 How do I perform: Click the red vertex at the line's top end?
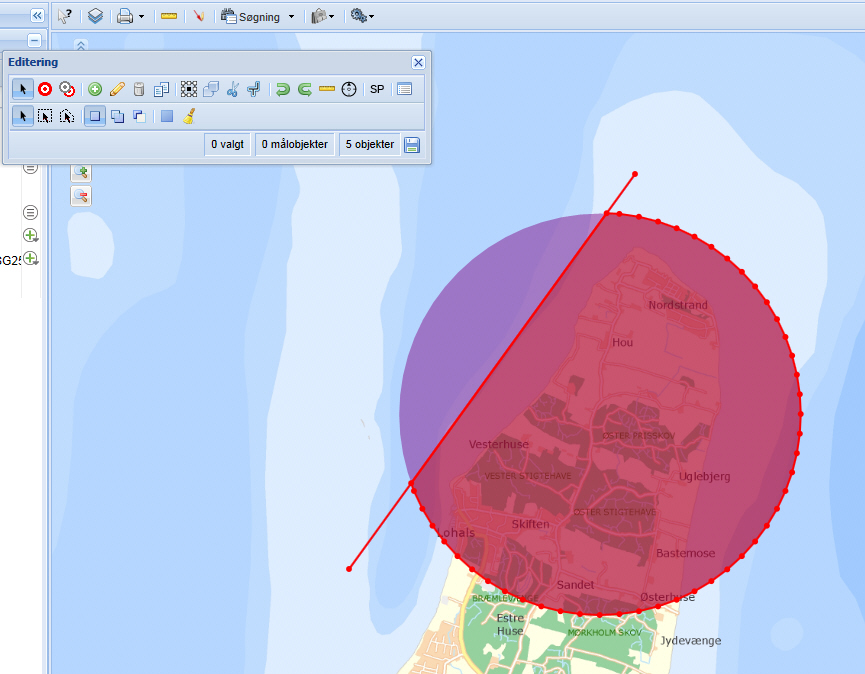[x=635, y=174]
